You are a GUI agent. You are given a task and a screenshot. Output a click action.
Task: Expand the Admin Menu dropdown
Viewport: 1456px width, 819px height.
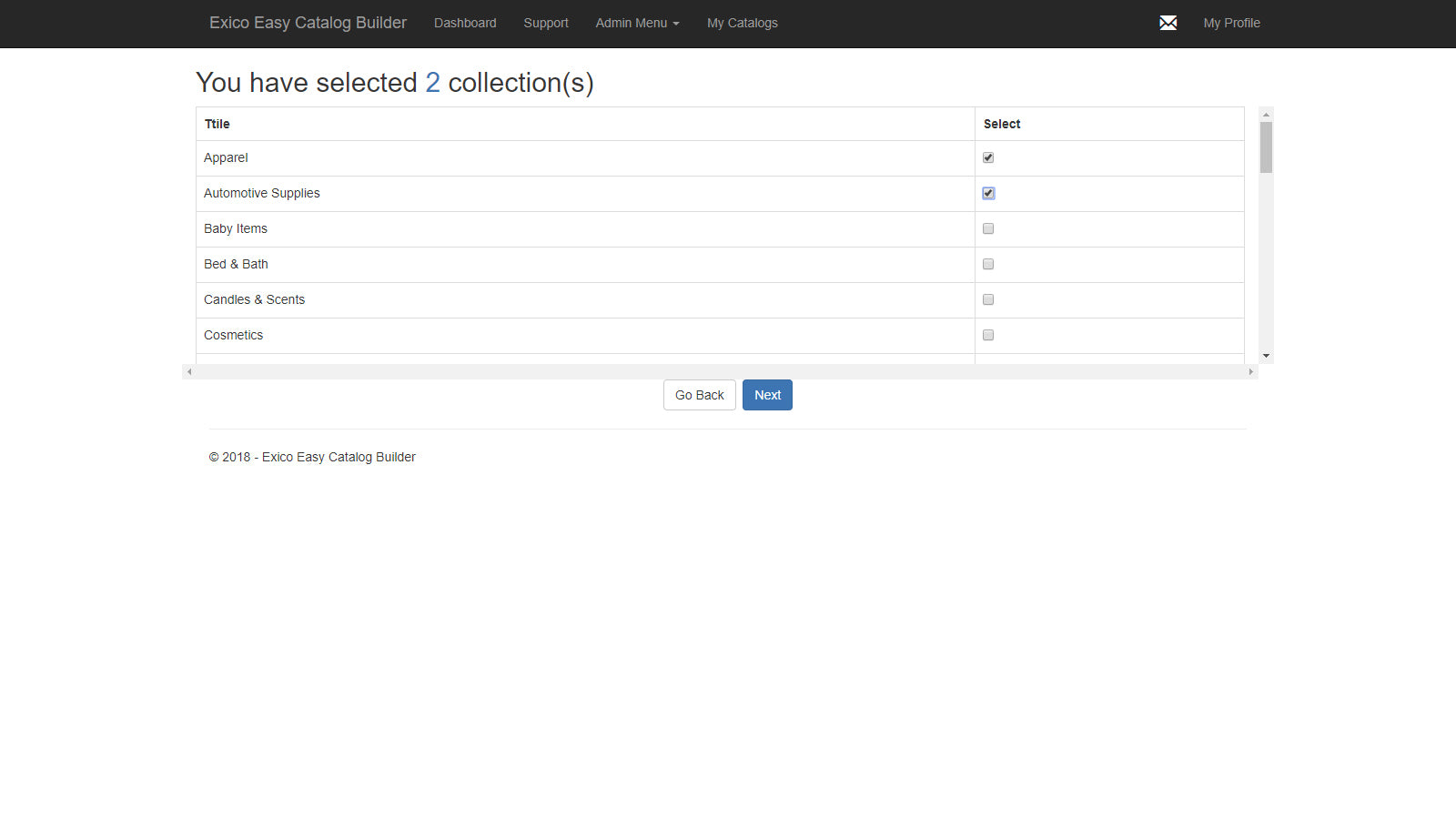(637, 23)
